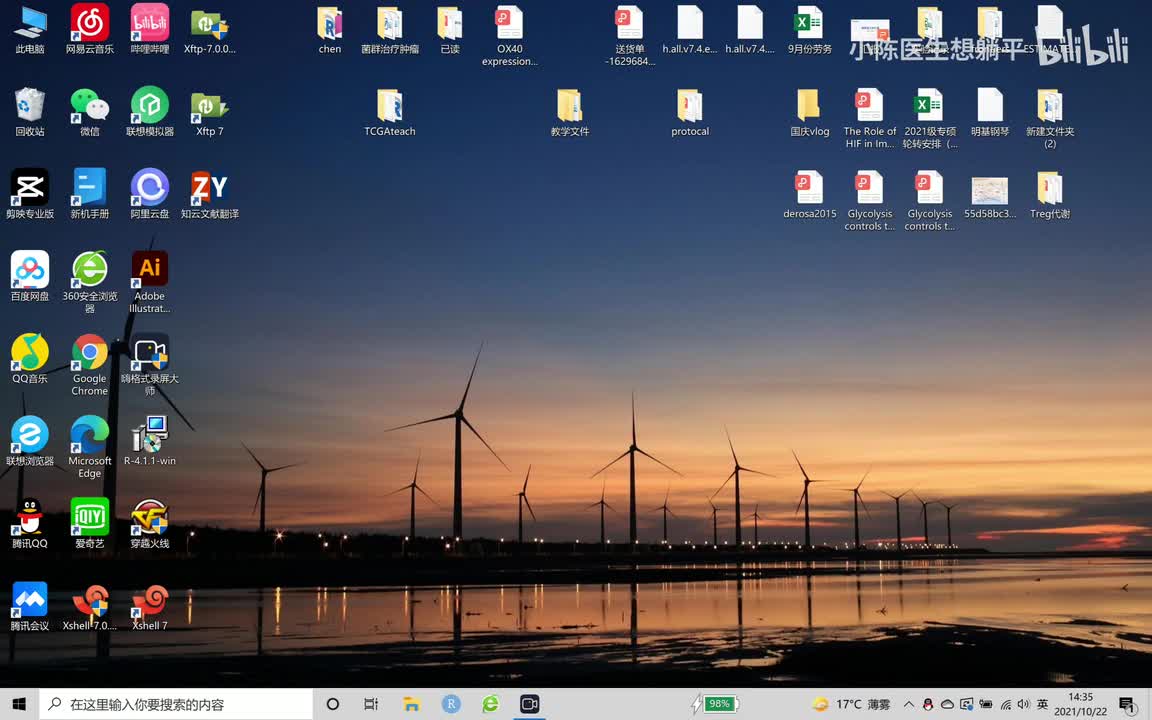
Task: Open Task View from the taskbar
Action: point(371,704)
